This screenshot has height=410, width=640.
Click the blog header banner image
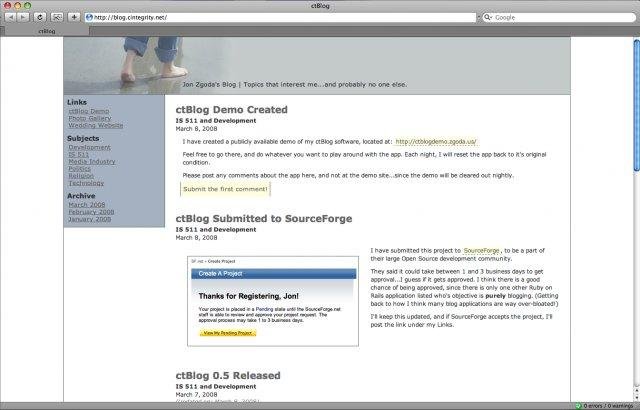click(317, 66)
